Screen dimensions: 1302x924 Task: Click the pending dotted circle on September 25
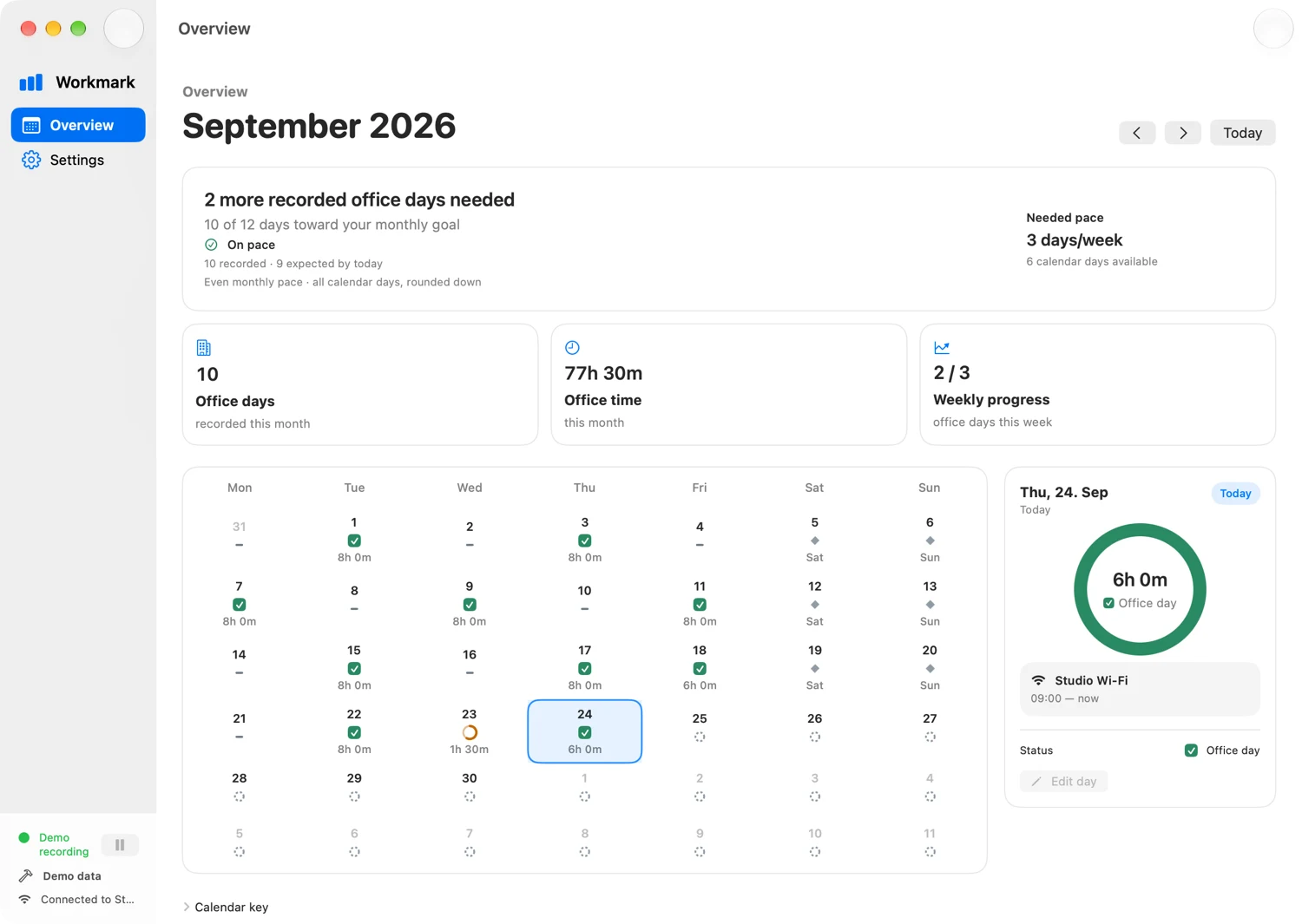click(700, 737)
